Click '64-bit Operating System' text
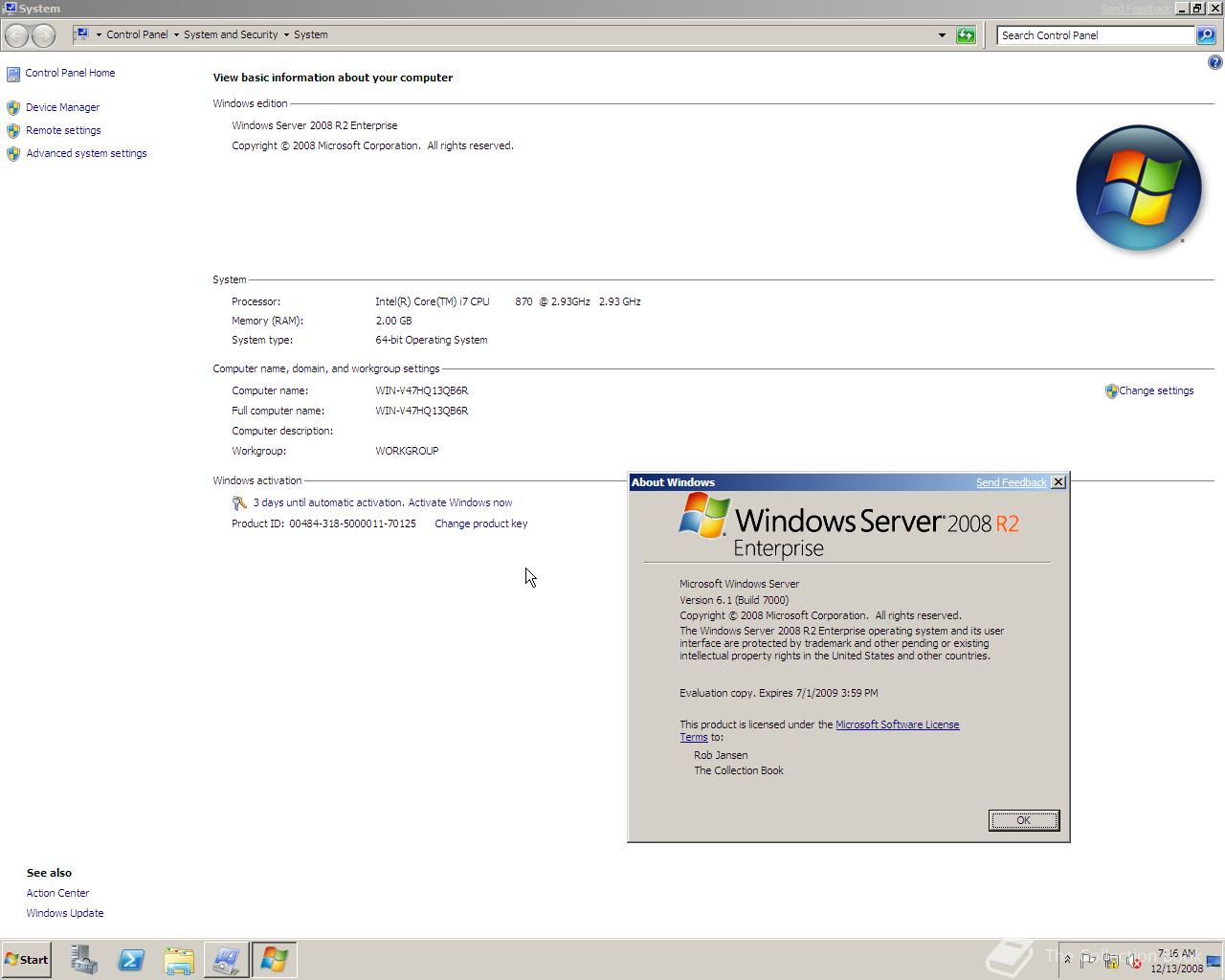Screen dimensions: 1225x980 coord(431,340)
